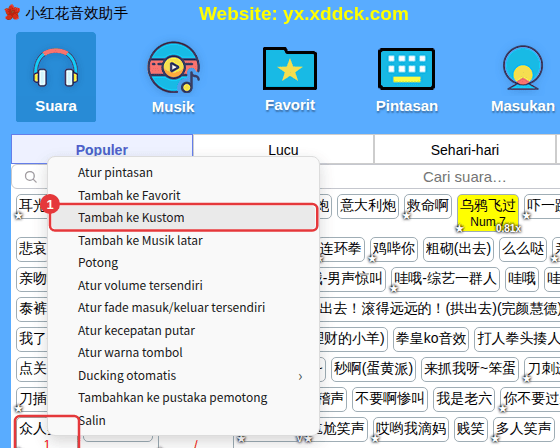Select Tambah ke Musik latar
The width and height of the screenshot is (560, 448).
click(x=183, y=240)
